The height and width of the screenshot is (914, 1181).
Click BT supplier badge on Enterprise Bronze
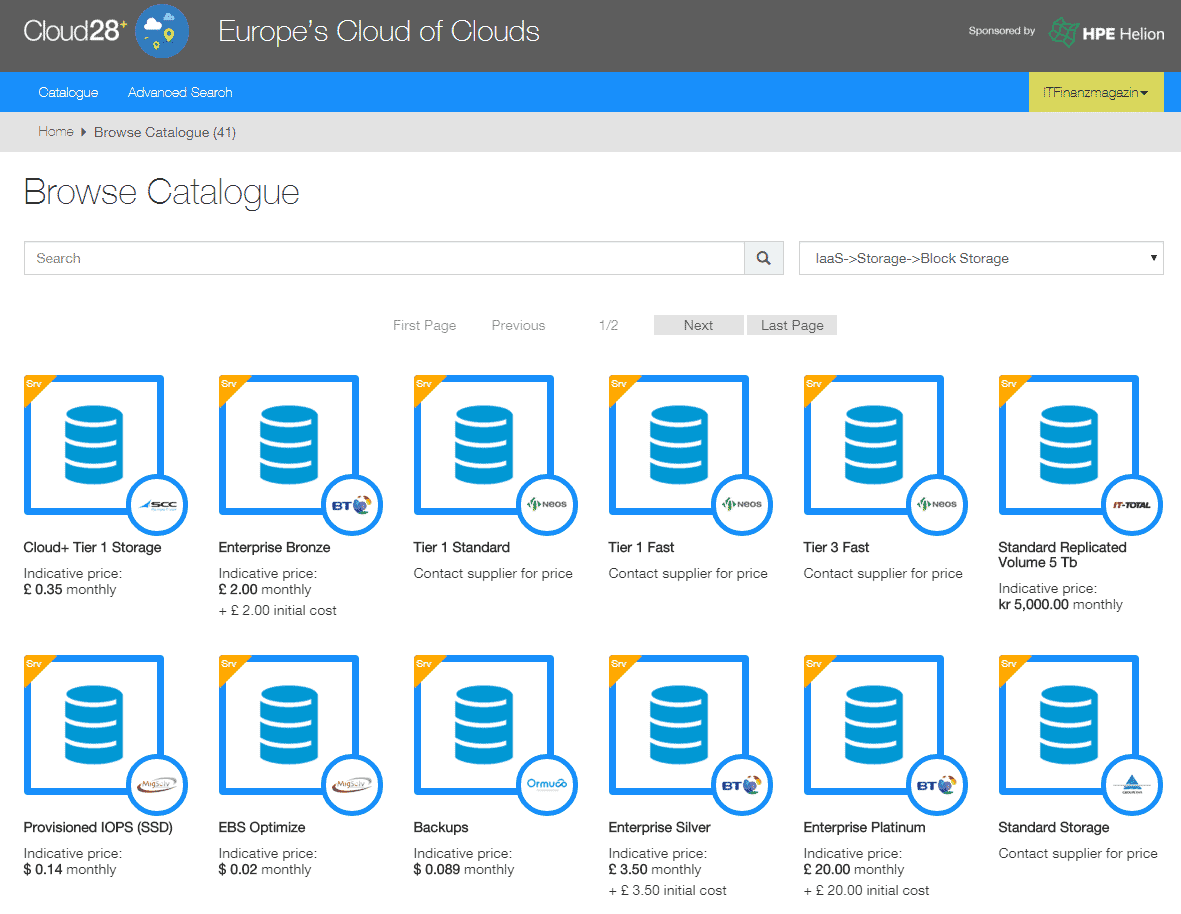[x=352, y=504]
